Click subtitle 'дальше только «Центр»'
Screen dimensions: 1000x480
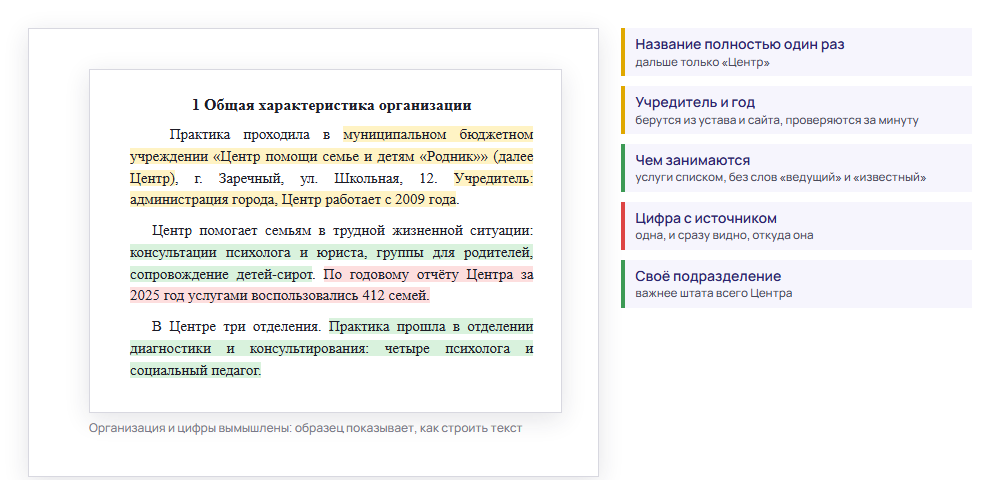702,62
